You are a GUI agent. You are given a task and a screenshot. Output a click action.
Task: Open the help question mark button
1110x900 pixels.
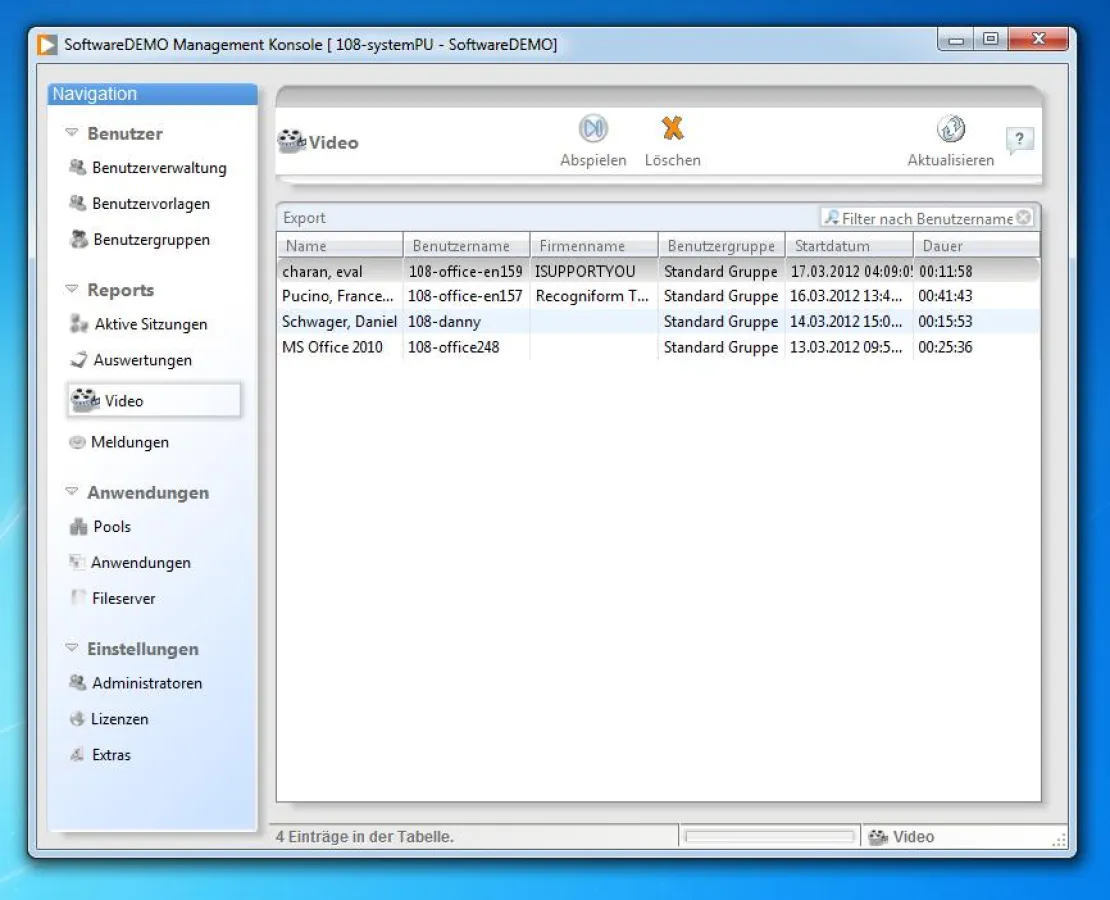1020,140
